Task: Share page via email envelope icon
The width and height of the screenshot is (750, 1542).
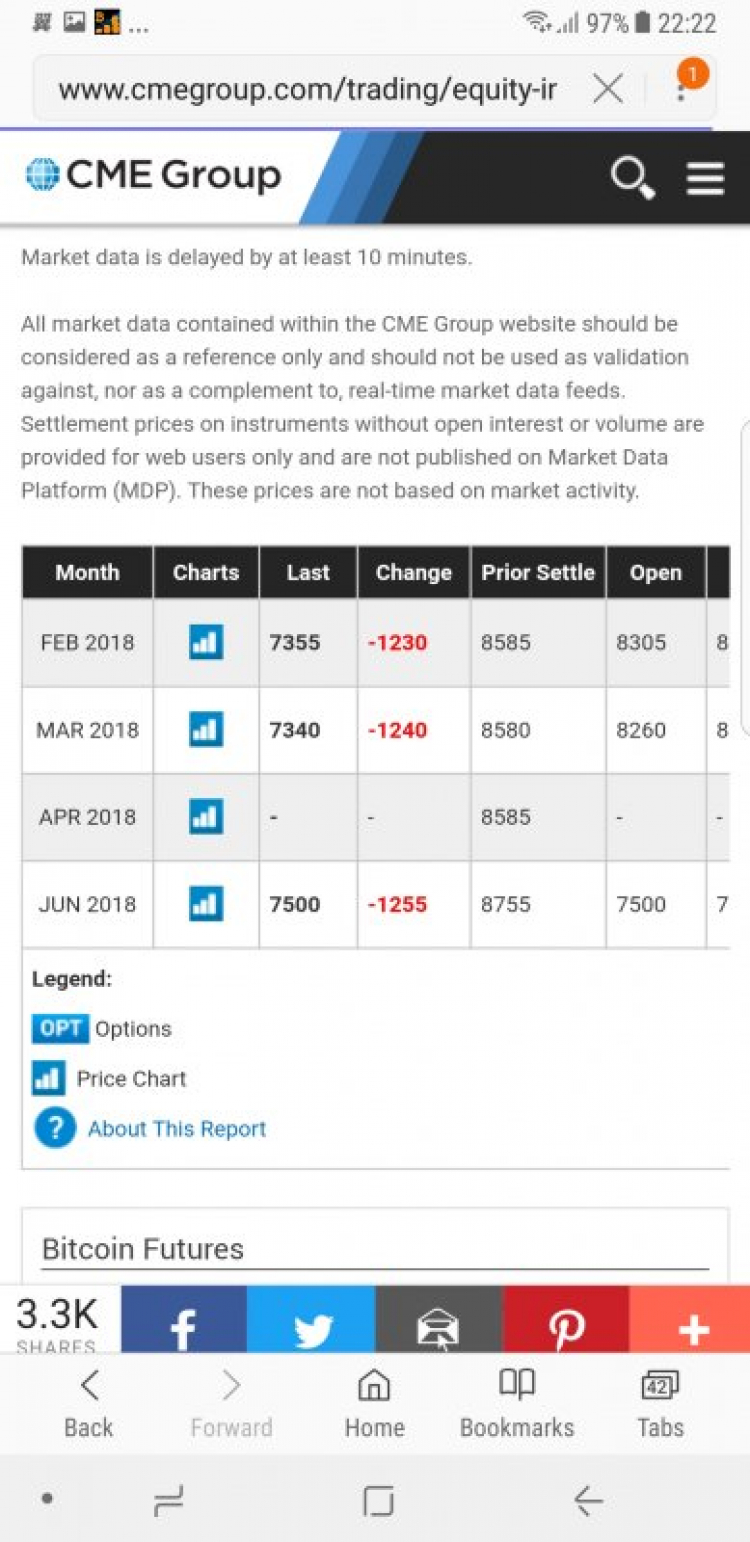Action: point(439,1320)
